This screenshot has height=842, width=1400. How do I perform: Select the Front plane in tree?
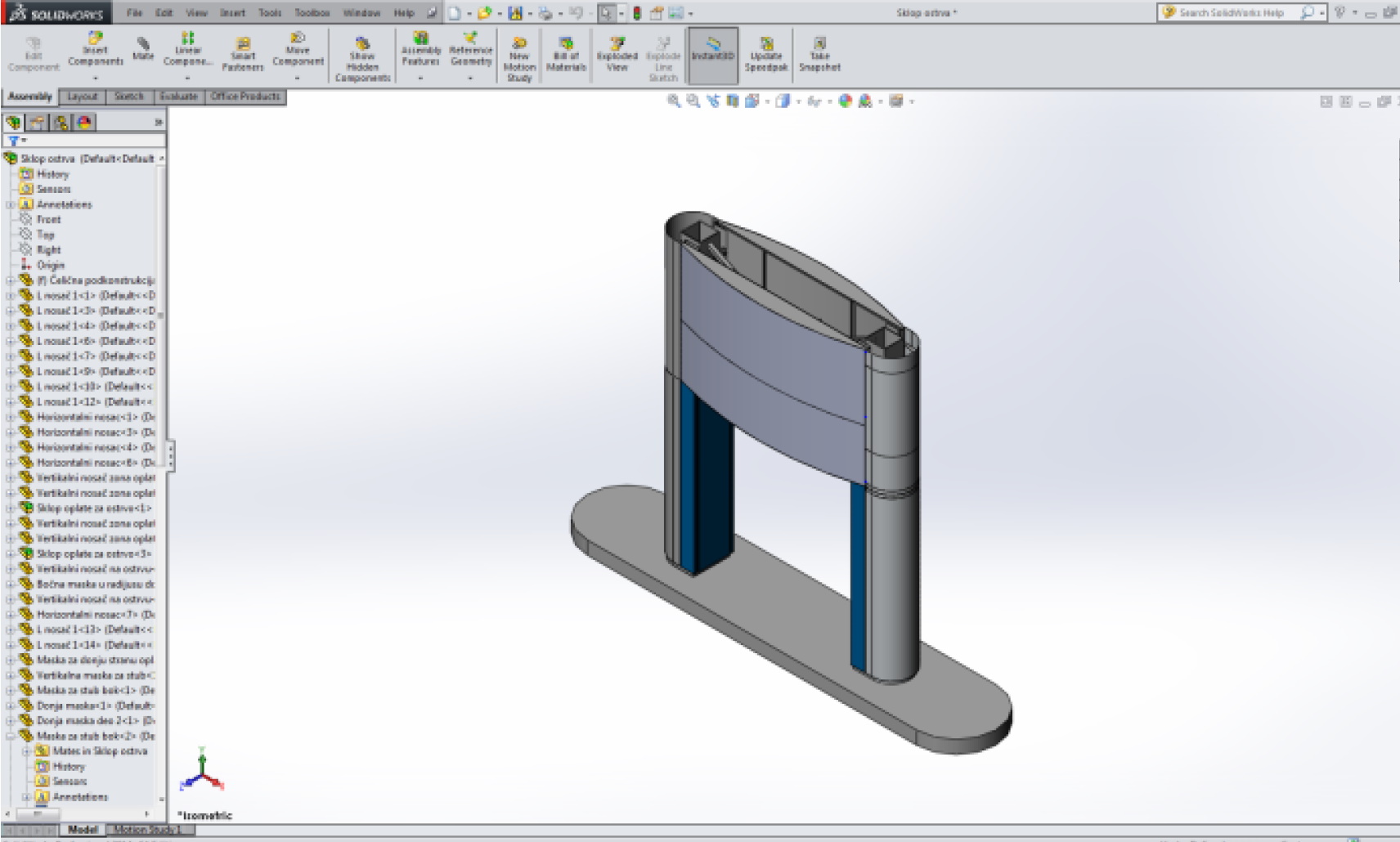(48, 220)
